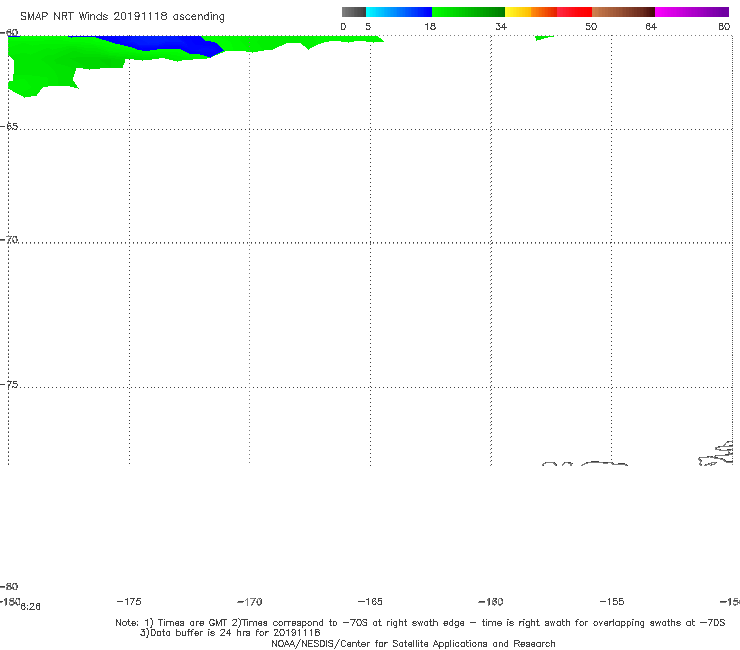Image resolution: width=740 pixels, height=650 pixels.
Task: Click the NOAA/NESDIS credit line
Action: coord(413,644)
